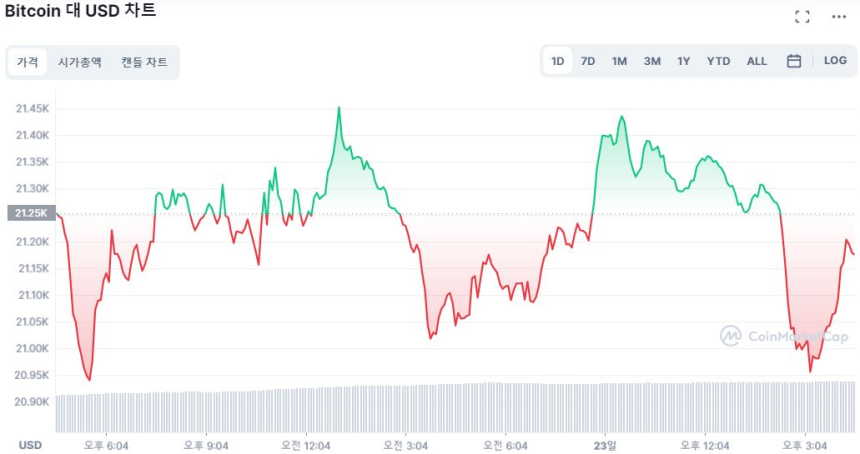Switch to the 시가총액 tab
Screen dimensions: 860x454
coord(80,62)
